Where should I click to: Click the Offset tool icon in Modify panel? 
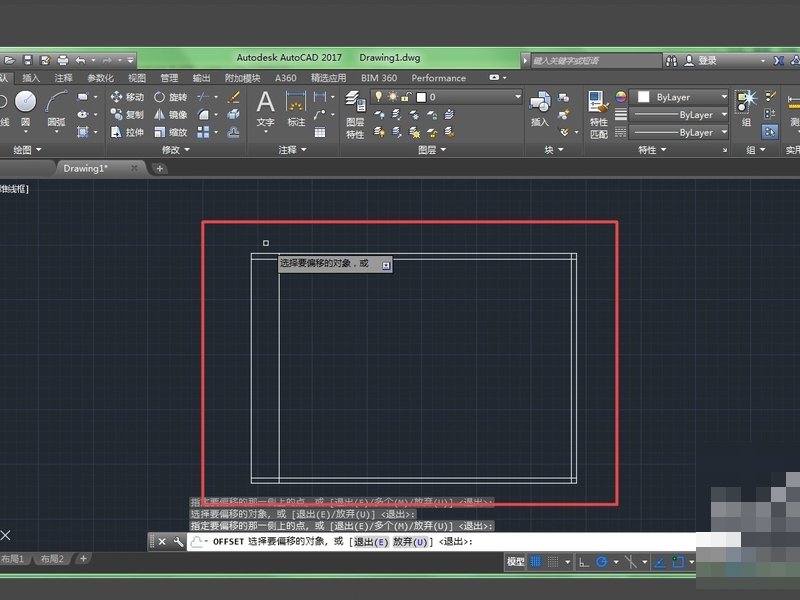(234, 132)
